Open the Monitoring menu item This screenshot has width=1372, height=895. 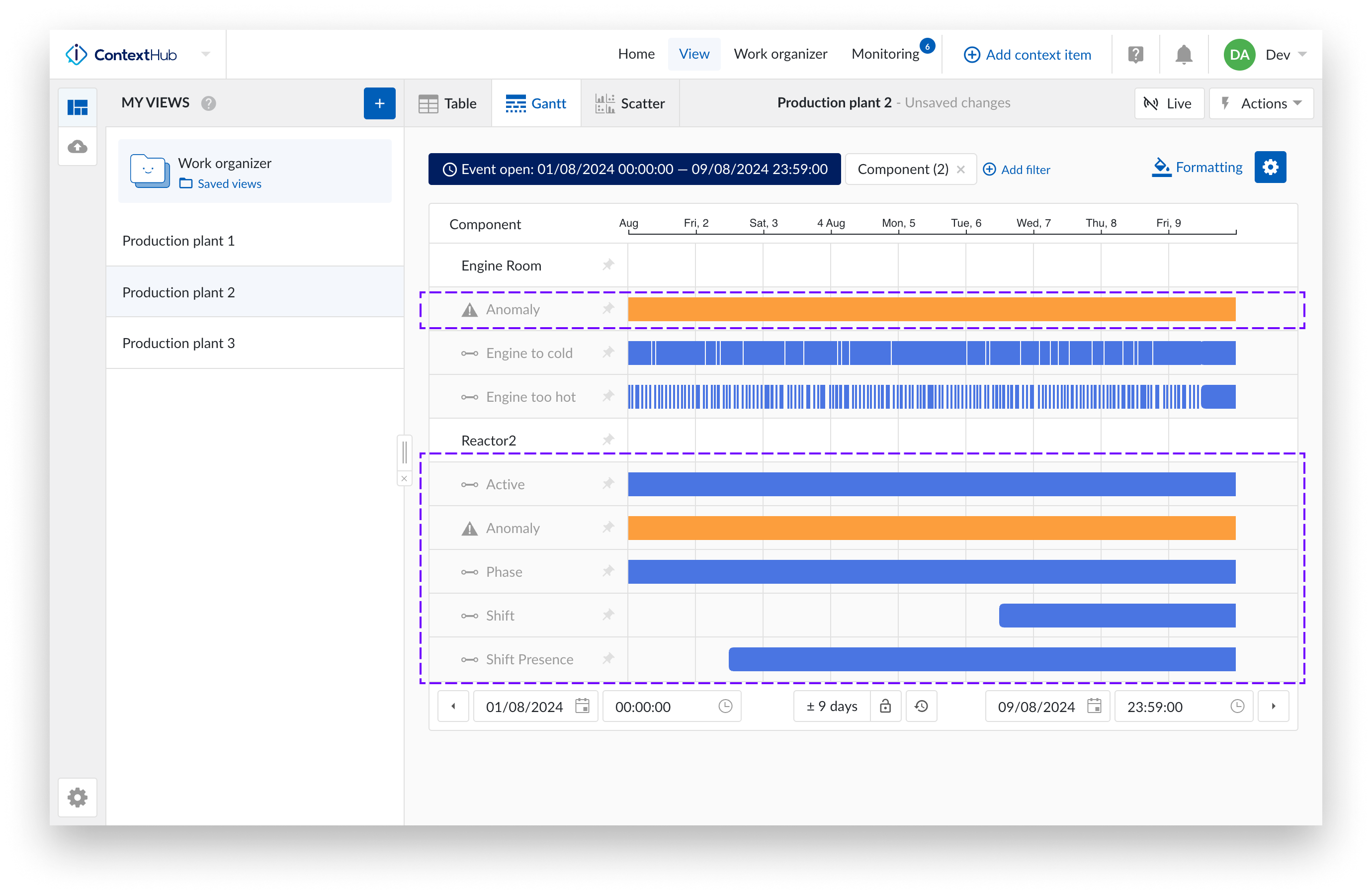click(885, 54)
